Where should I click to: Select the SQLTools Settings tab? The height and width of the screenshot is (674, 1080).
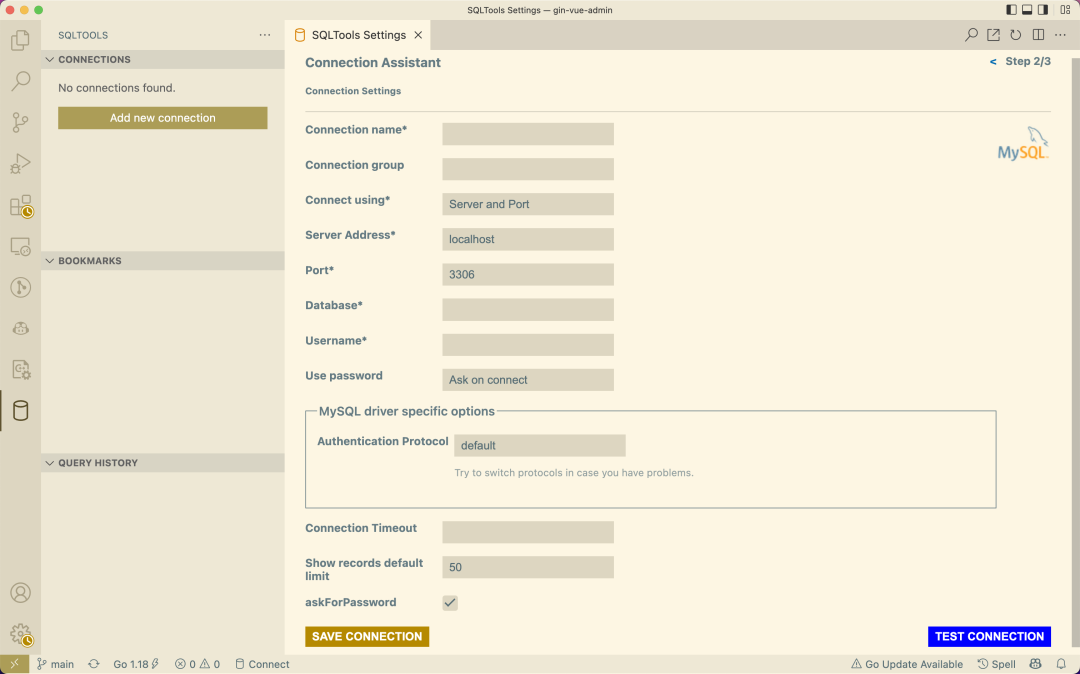pos(358,35)
